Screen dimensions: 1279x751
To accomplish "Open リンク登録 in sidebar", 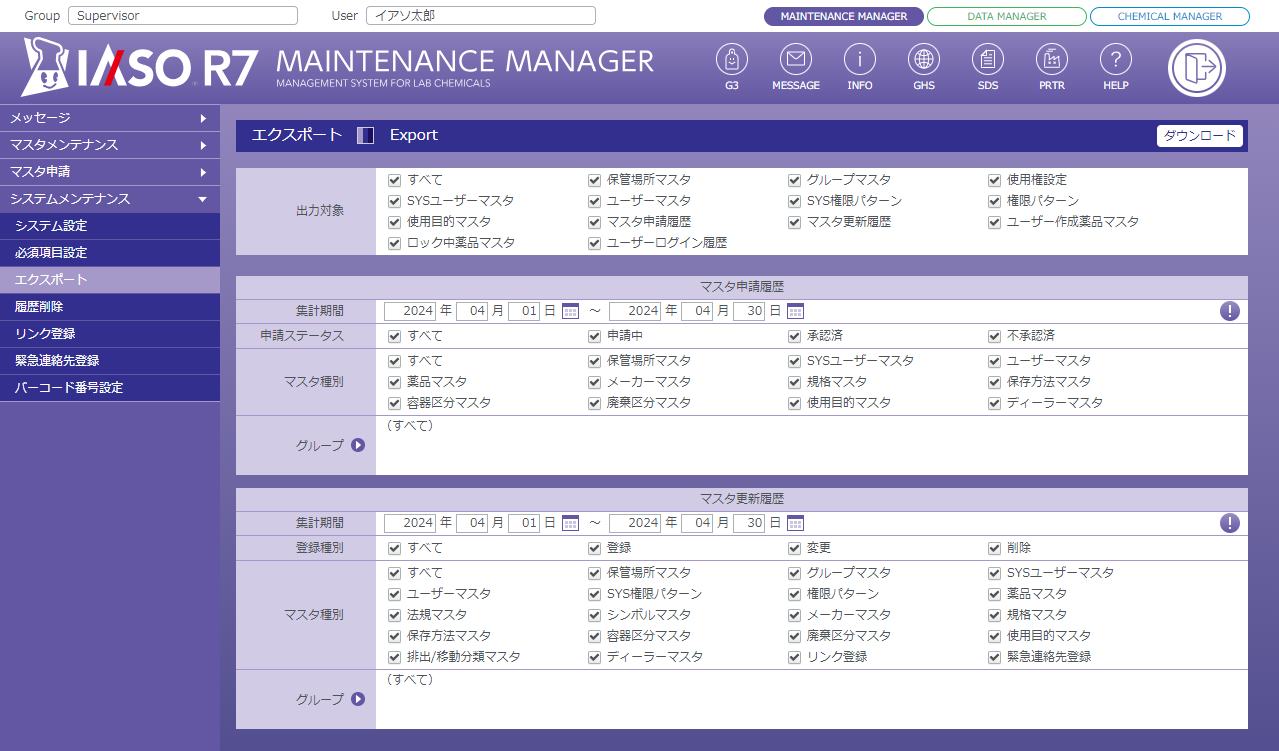I will click(110, 334).
